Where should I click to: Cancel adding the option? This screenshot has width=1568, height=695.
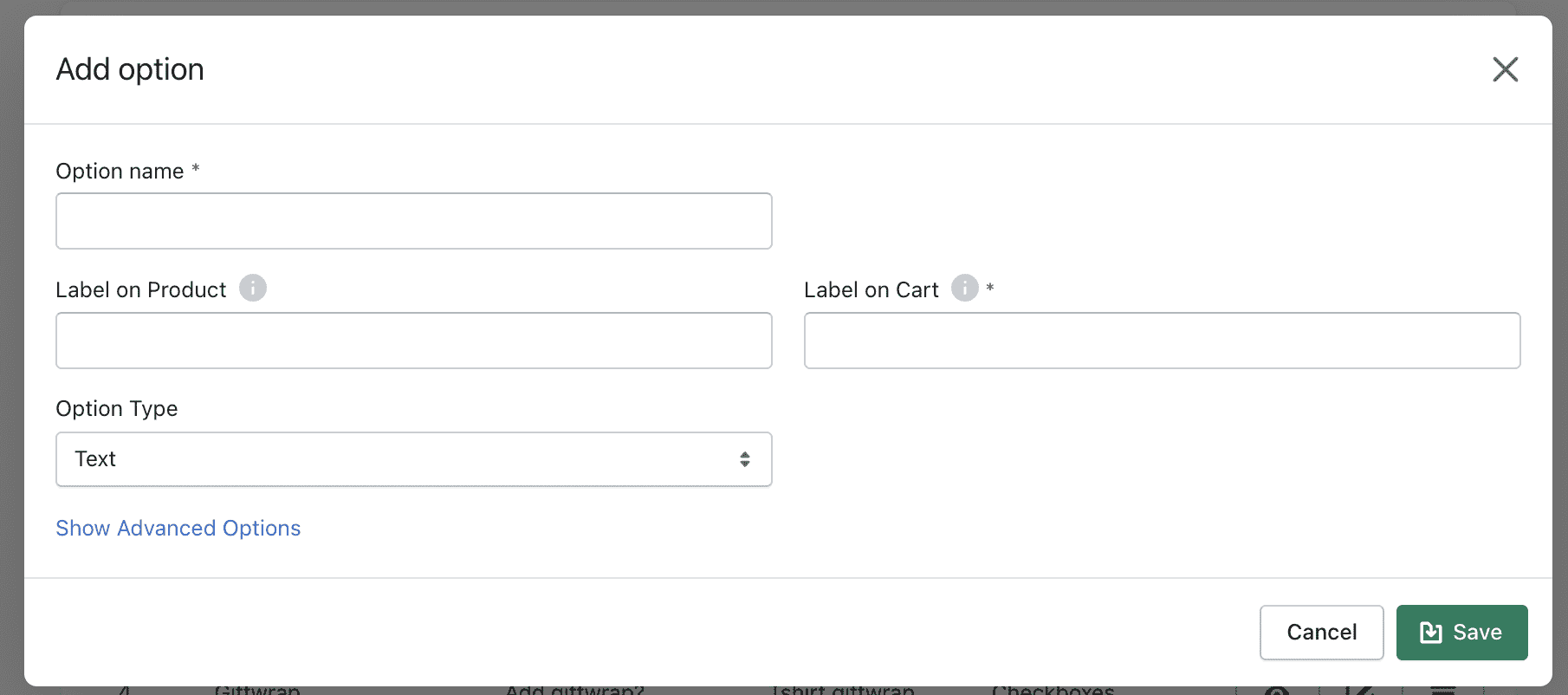click(1322, 633)
